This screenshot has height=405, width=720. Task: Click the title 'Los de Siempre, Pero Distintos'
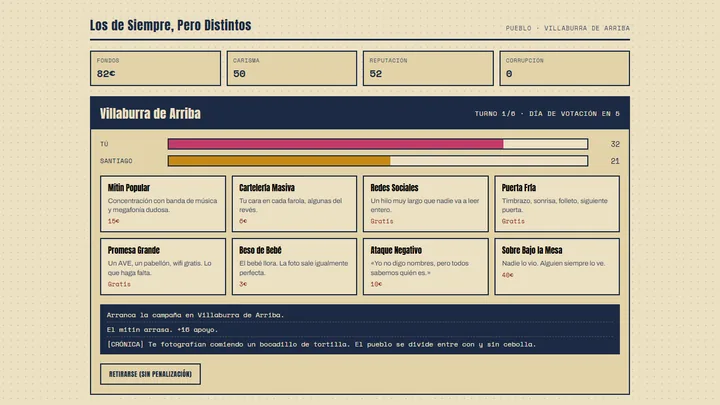170,25
